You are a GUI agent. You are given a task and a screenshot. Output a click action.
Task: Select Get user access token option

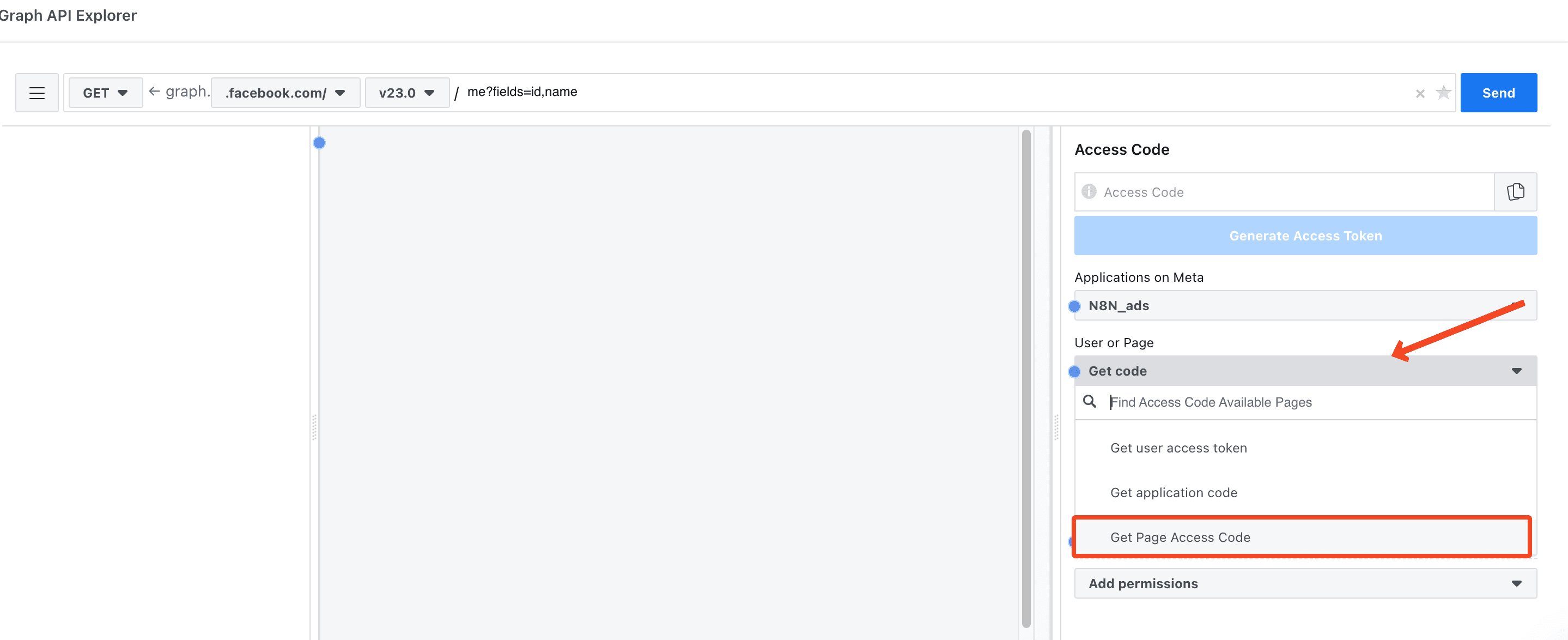point(1178,448)
